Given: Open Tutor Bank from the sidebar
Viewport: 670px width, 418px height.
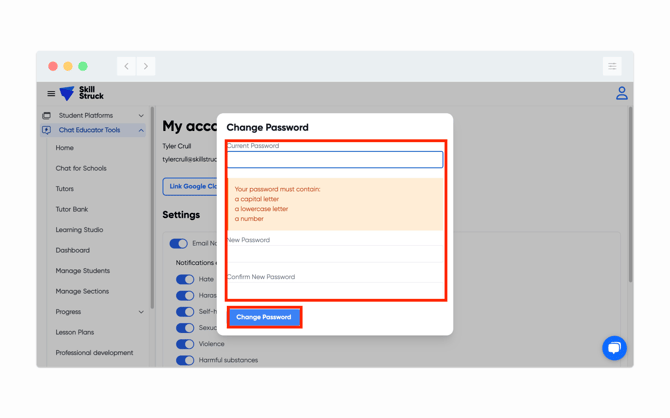Looking at the screenshot, I should [x=72, y=209].
